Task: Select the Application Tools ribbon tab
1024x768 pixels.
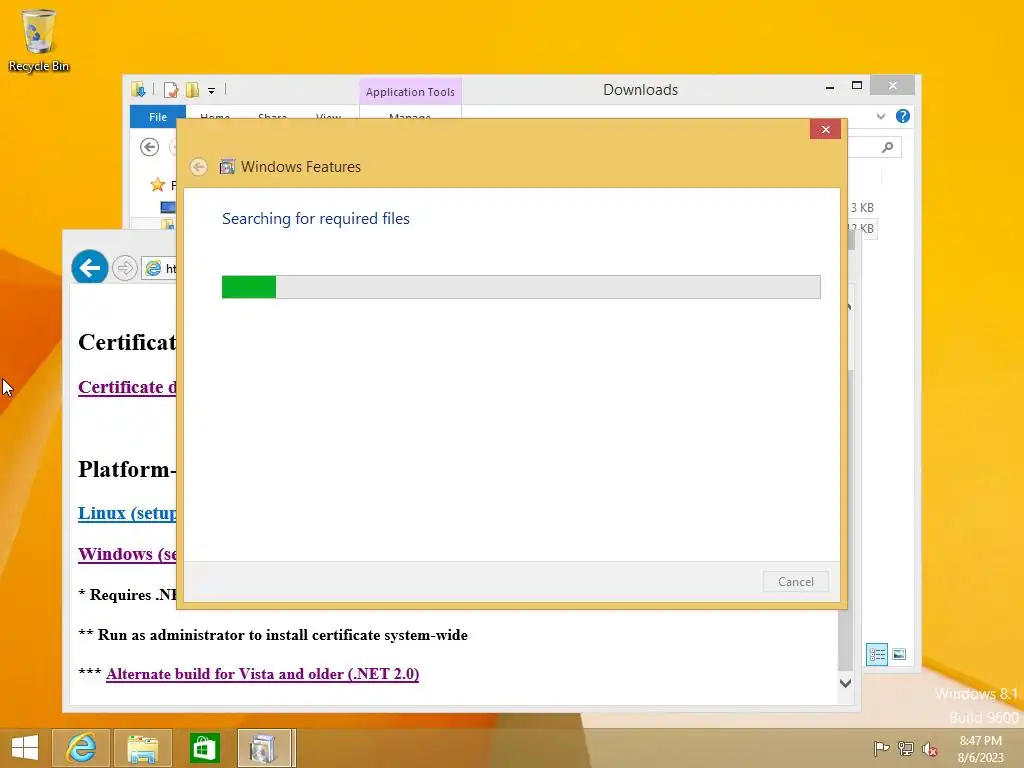Action: [410, 92]
